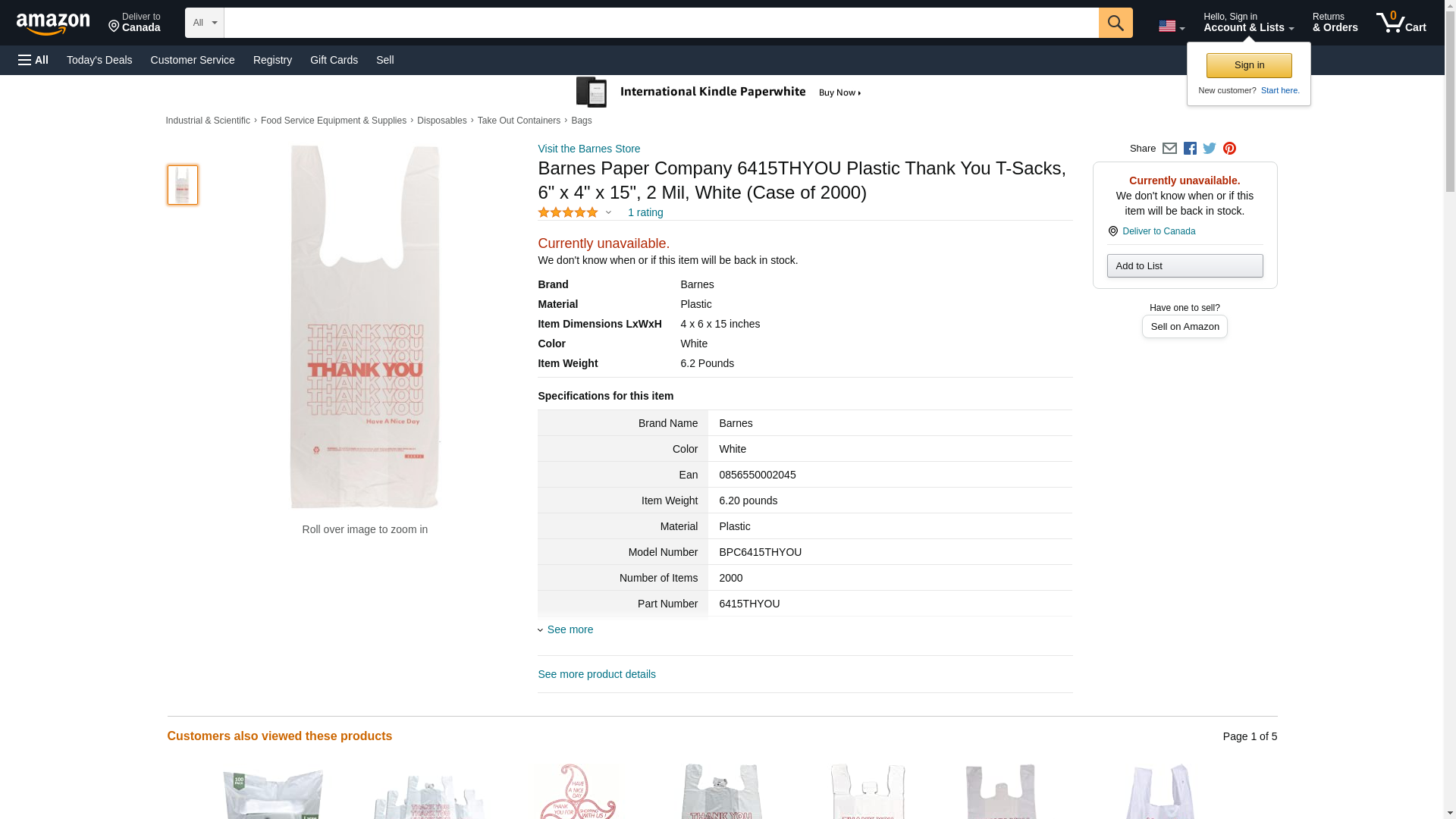Open Today's Deals
The width and height of the screenshot is (1456, 819).
click(99, 60)
